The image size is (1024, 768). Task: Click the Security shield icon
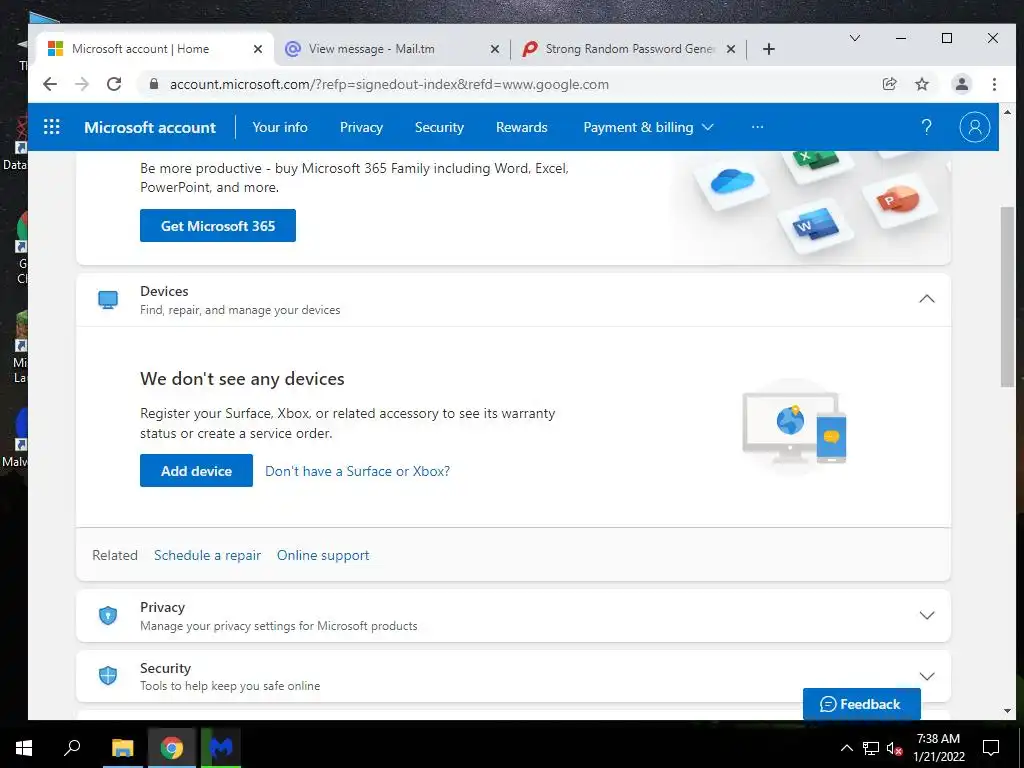point(108,676)
